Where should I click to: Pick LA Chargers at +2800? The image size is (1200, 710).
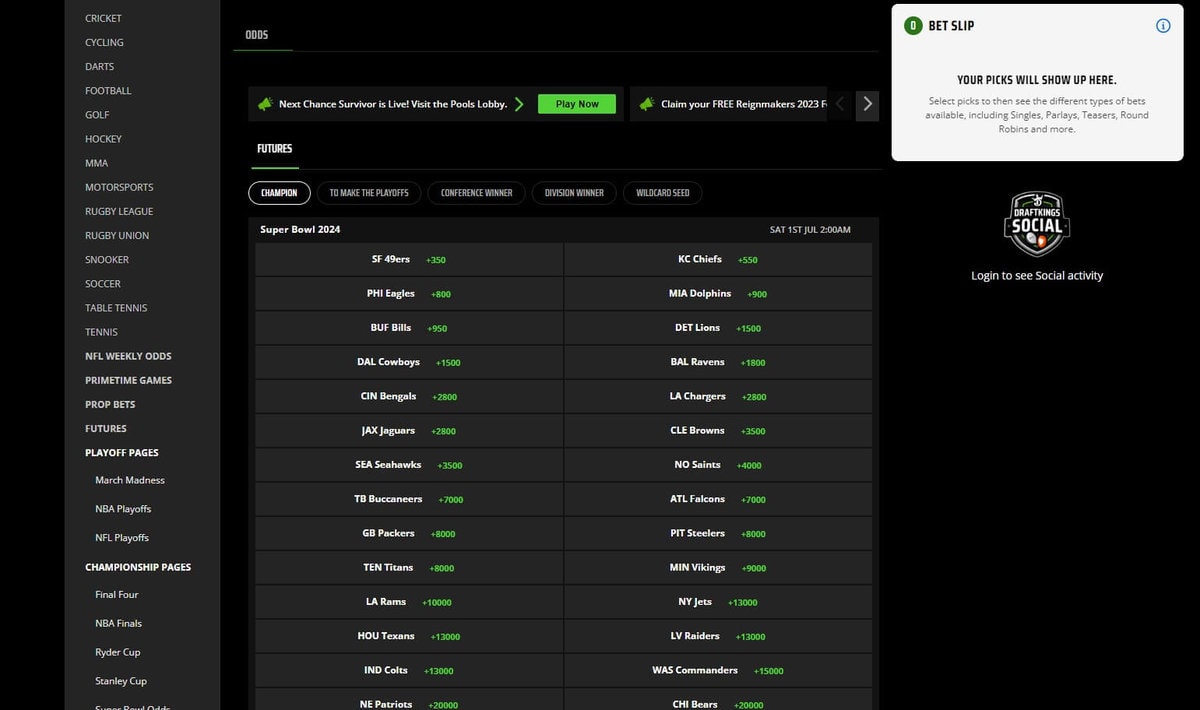[x=718, y=396]
